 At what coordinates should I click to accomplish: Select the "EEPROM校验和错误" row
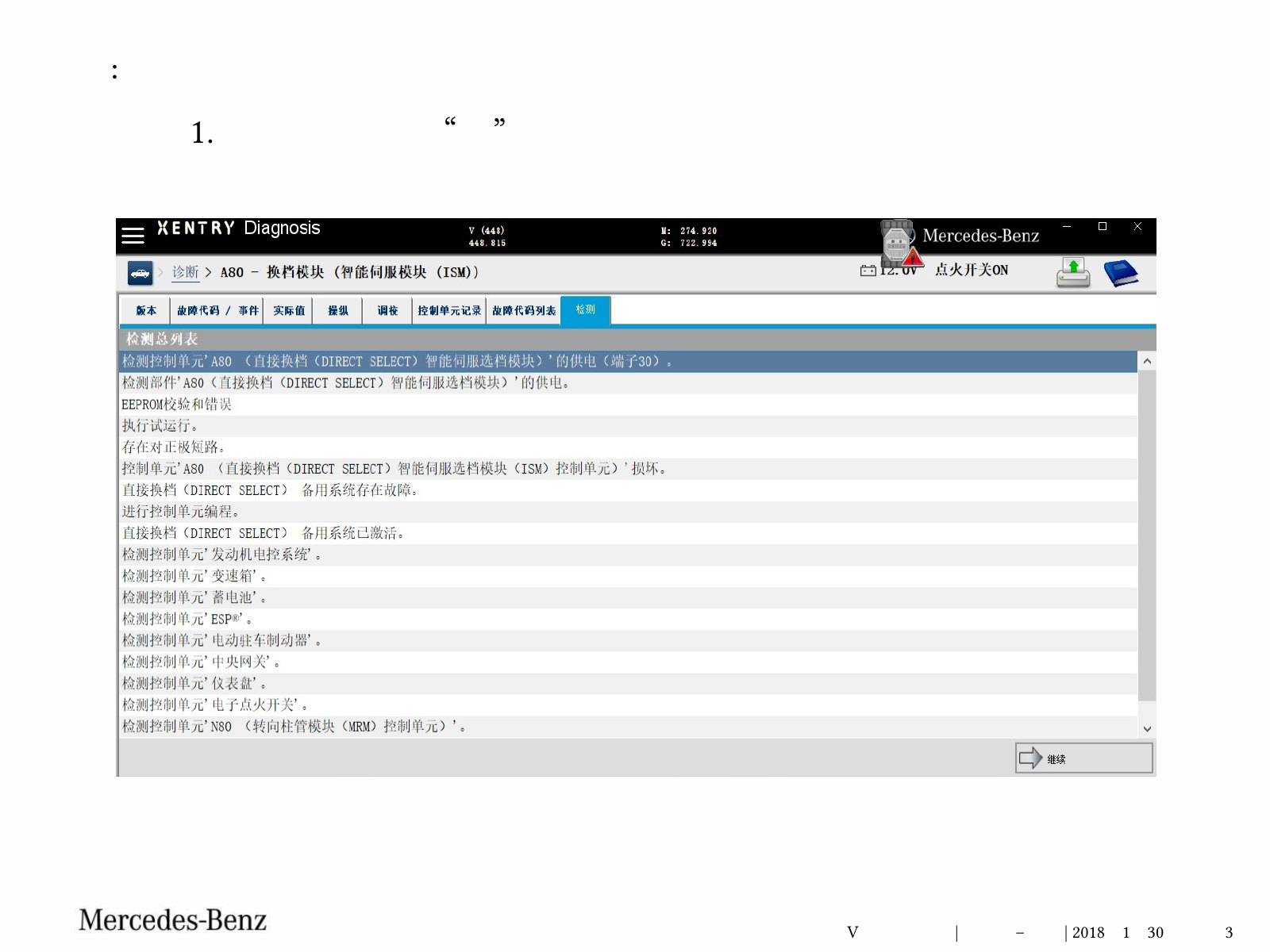[x=628, y=405]
